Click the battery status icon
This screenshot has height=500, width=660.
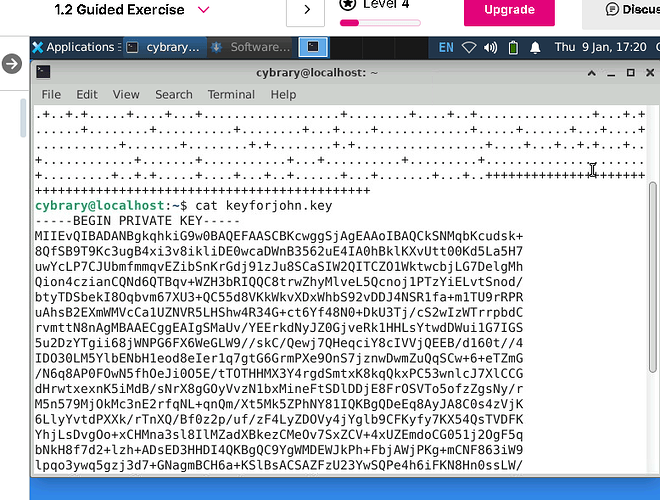point(511,47)
